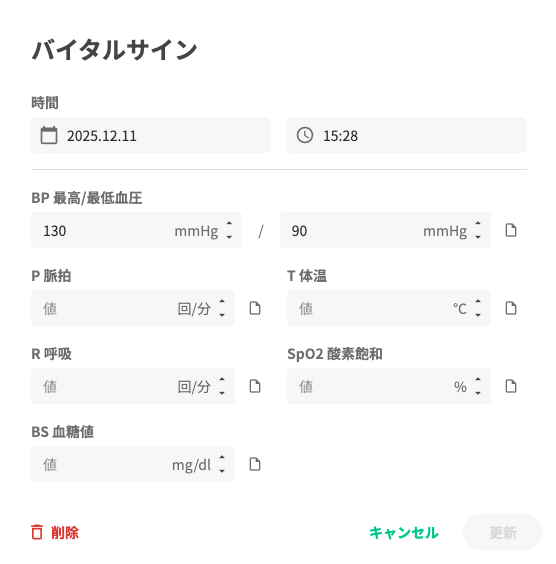Open the note icon for blood pressure row
The width and height of the screenshot is (556, 564).
pos(511,230)
